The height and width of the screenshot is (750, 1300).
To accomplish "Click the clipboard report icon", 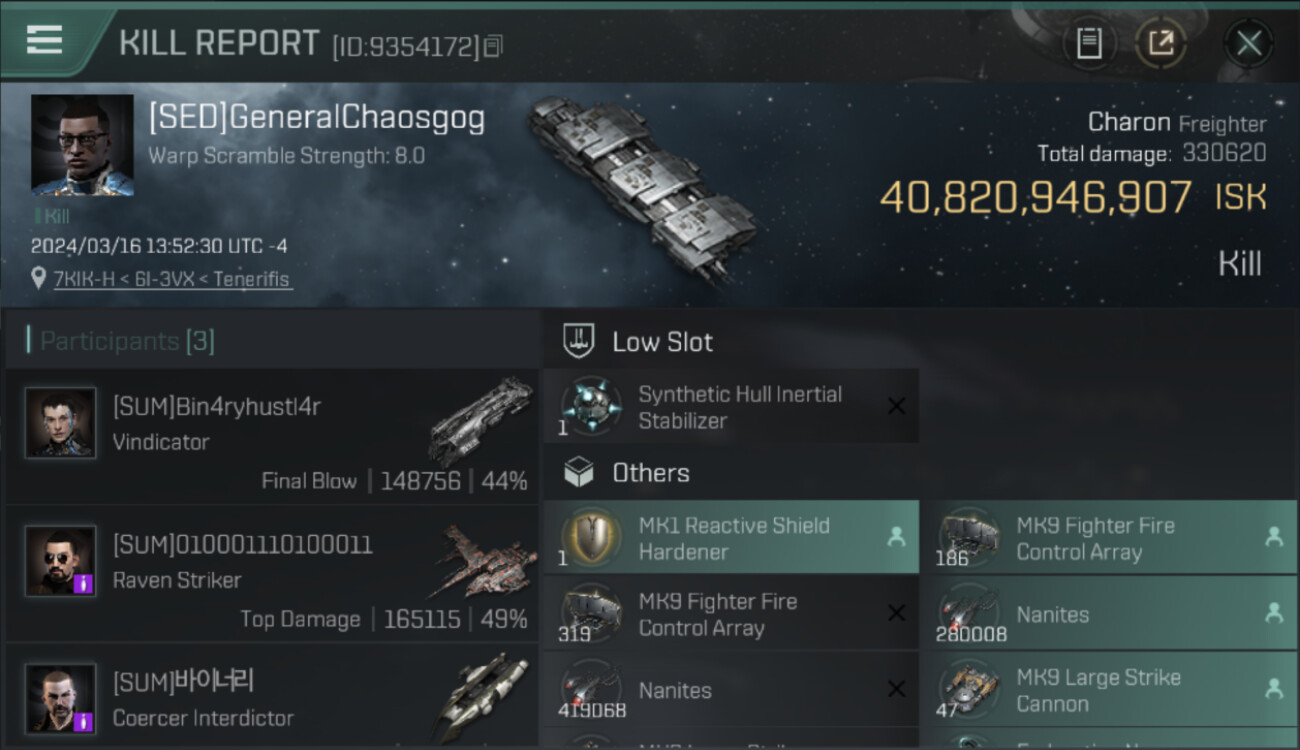I will [1089, 43].
